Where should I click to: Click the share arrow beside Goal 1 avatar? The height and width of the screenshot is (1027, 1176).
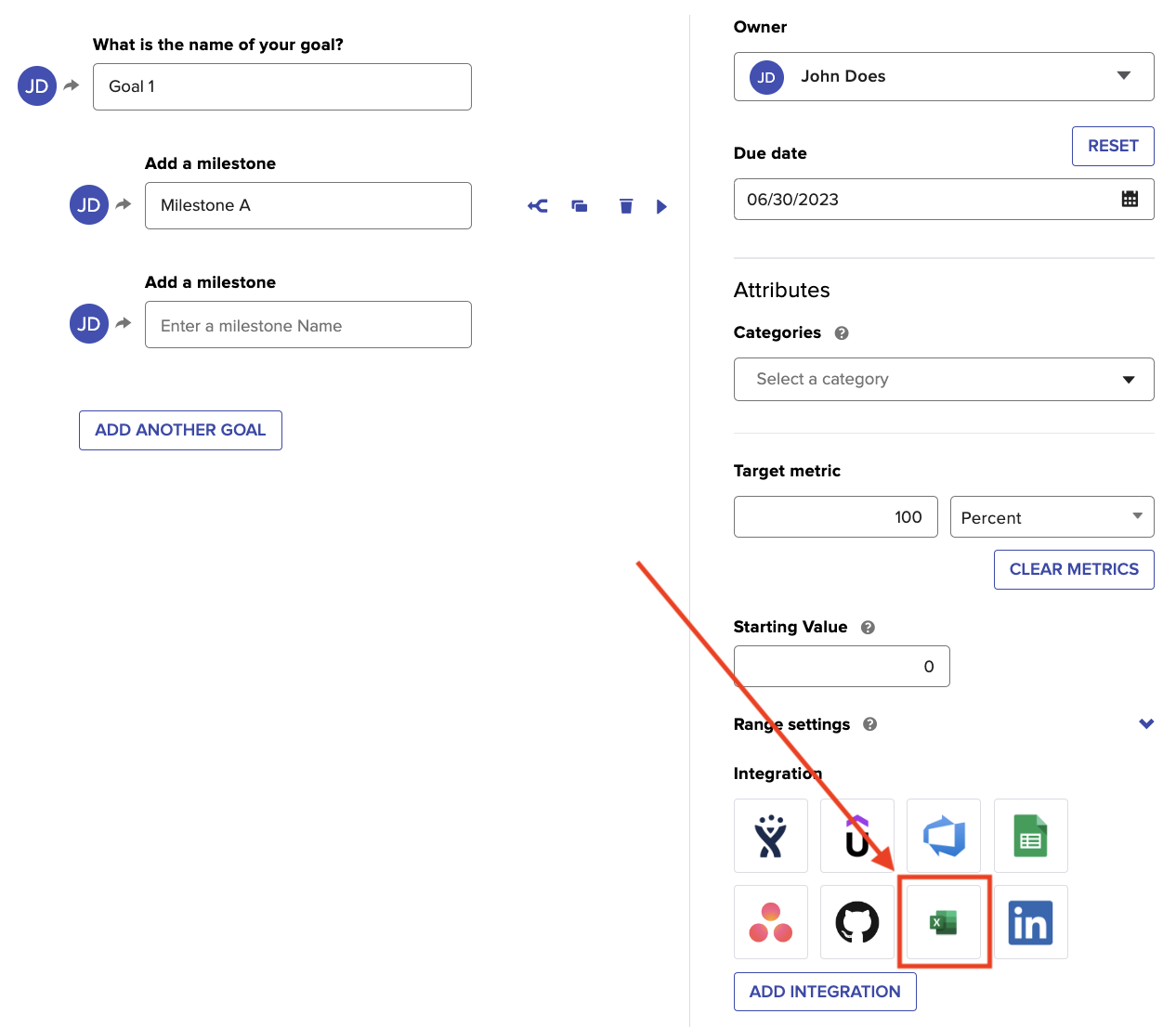pos(73,84)
